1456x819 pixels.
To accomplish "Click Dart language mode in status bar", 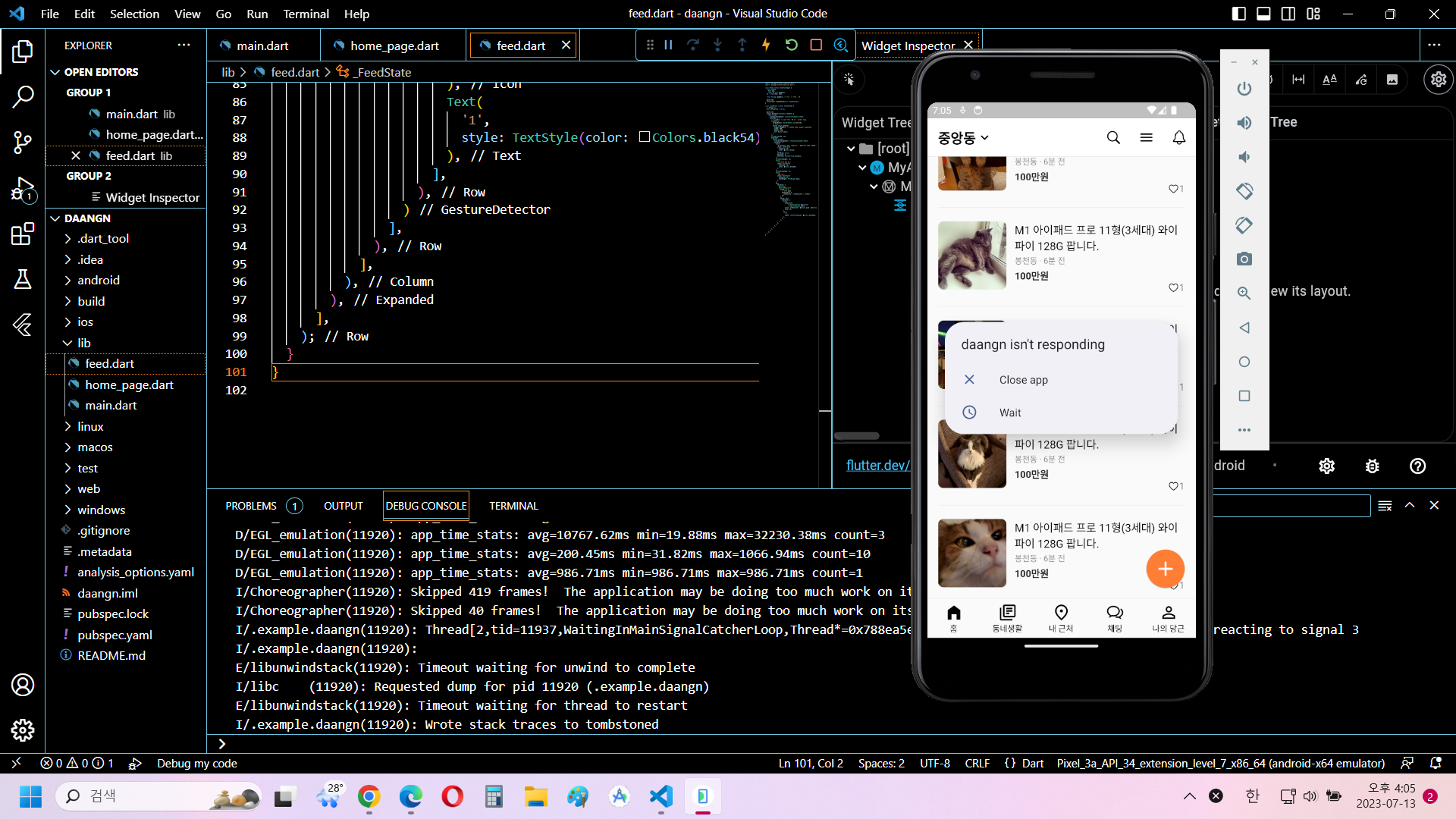I will coord(1033,764).
